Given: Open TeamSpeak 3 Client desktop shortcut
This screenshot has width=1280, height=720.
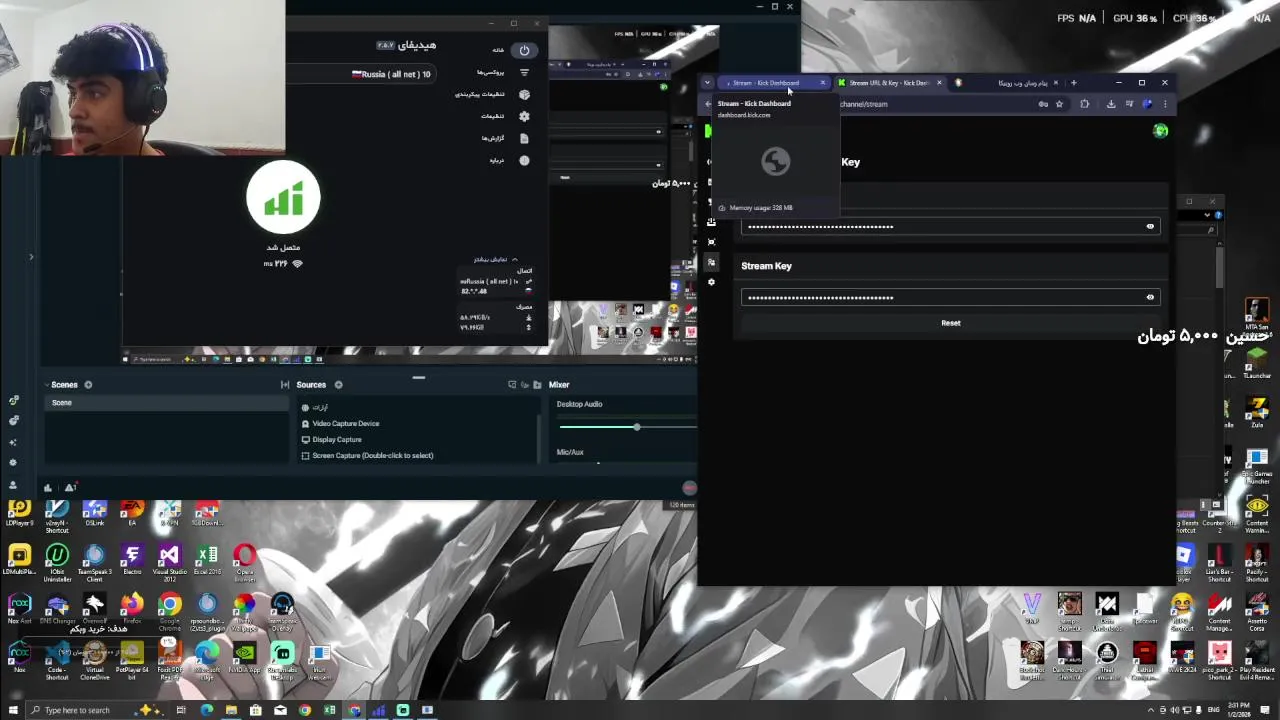Looking at the screenshot, I should (x=94, y=562).
